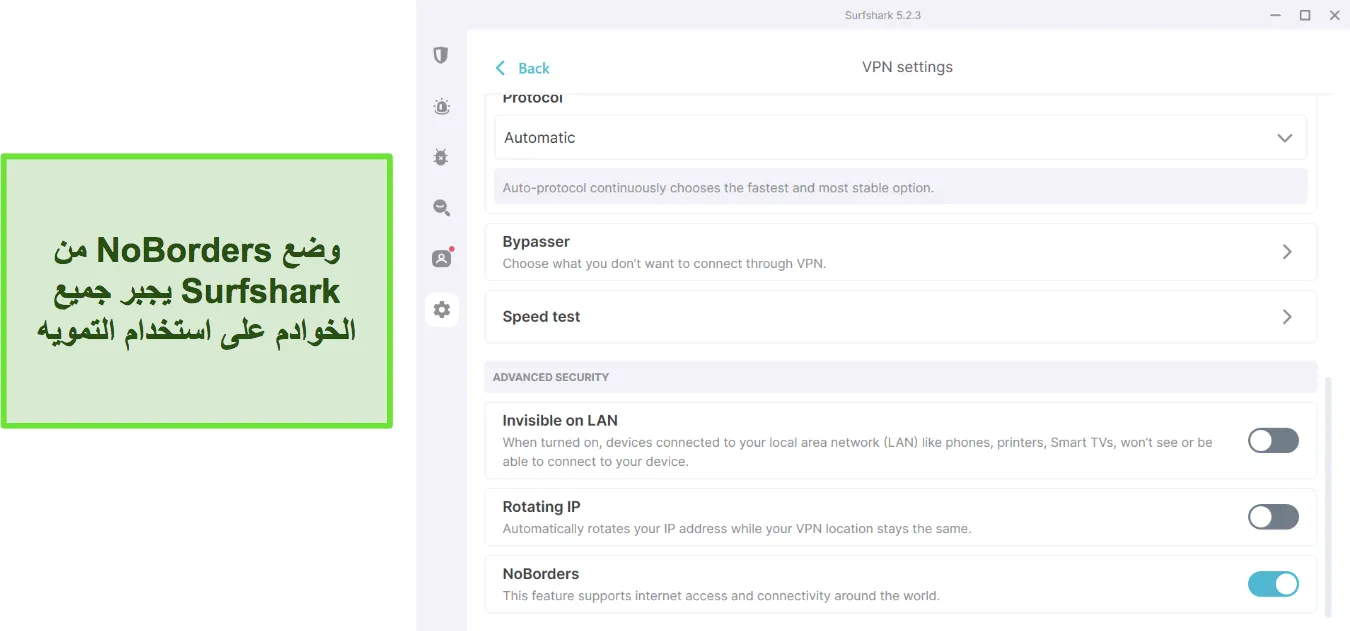This screenshot has width=1350, height=631.
Task: Turn on the Rotating IP switch
Action: click(x=1273, y=517)
